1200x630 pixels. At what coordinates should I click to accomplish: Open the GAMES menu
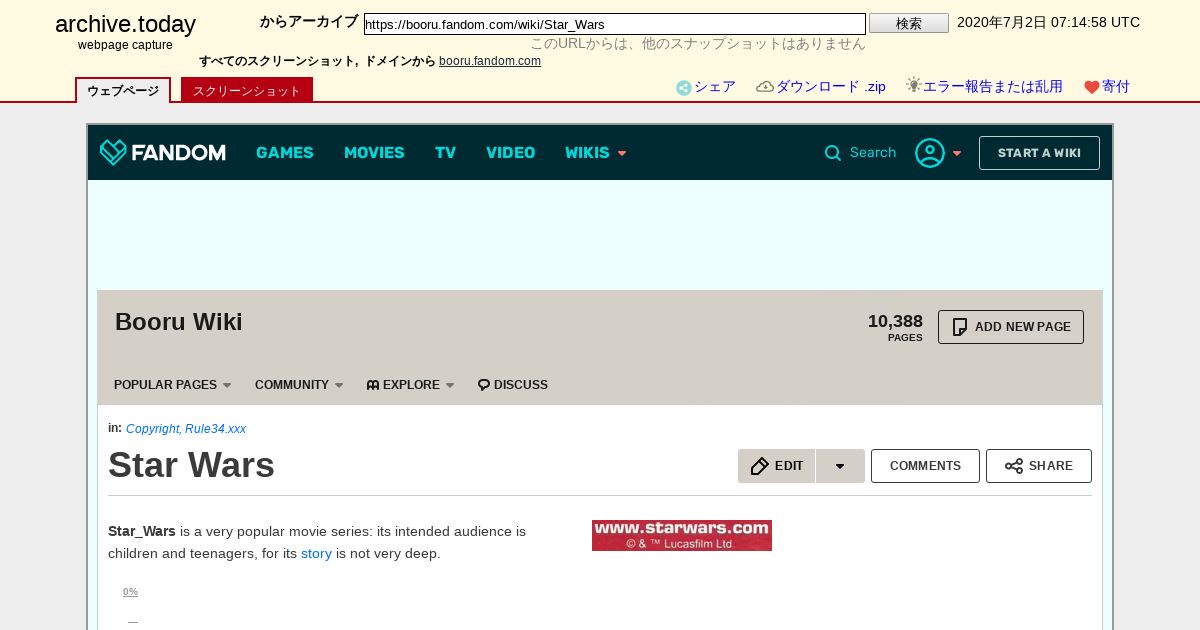tap(285, 153)
